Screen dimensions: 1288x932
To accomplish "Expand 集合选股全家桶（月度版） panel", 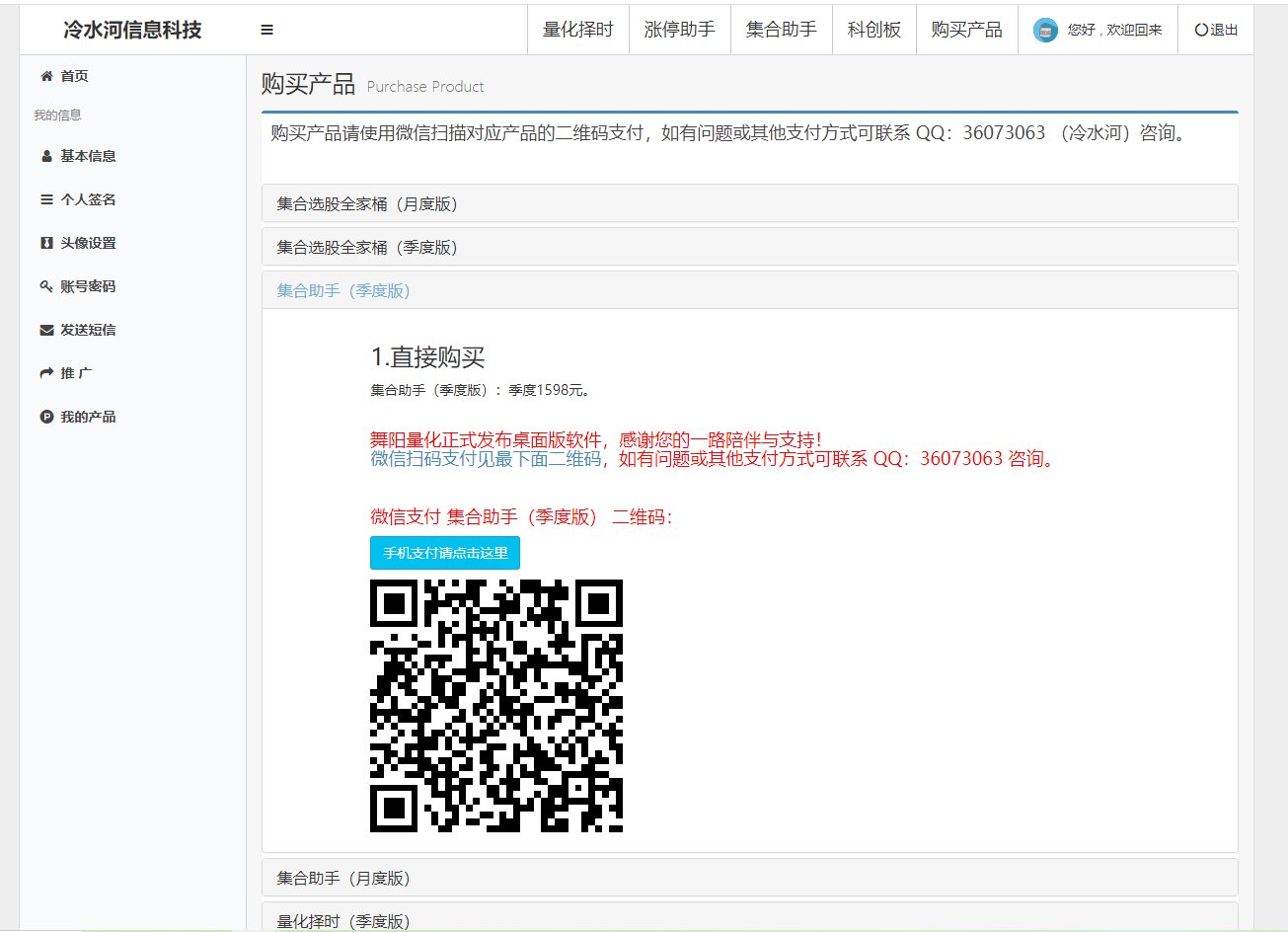I will point(750,203).
